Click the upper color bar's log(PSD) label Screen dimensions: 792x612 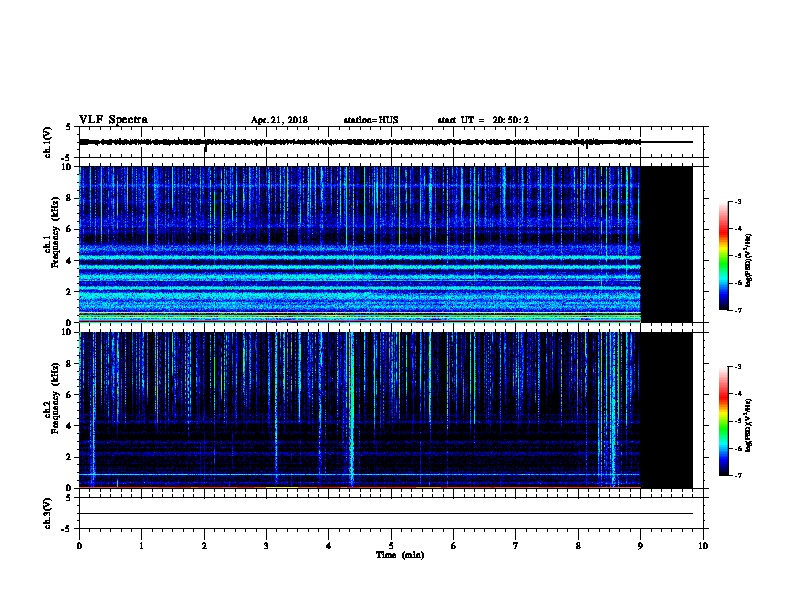(x=748, y=261)
